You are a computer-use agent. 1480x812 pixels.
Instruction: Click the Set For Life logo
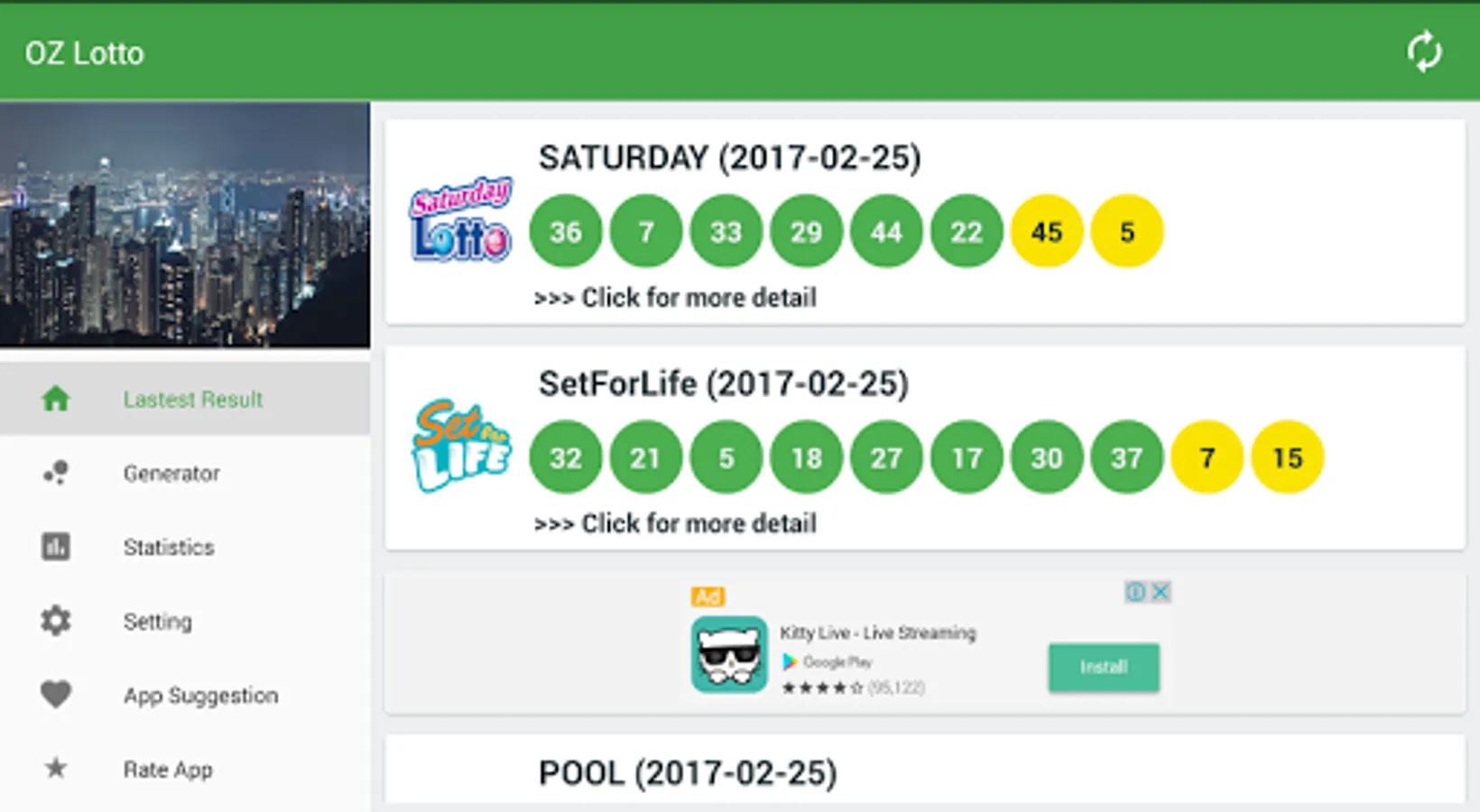tap(461, 446)
